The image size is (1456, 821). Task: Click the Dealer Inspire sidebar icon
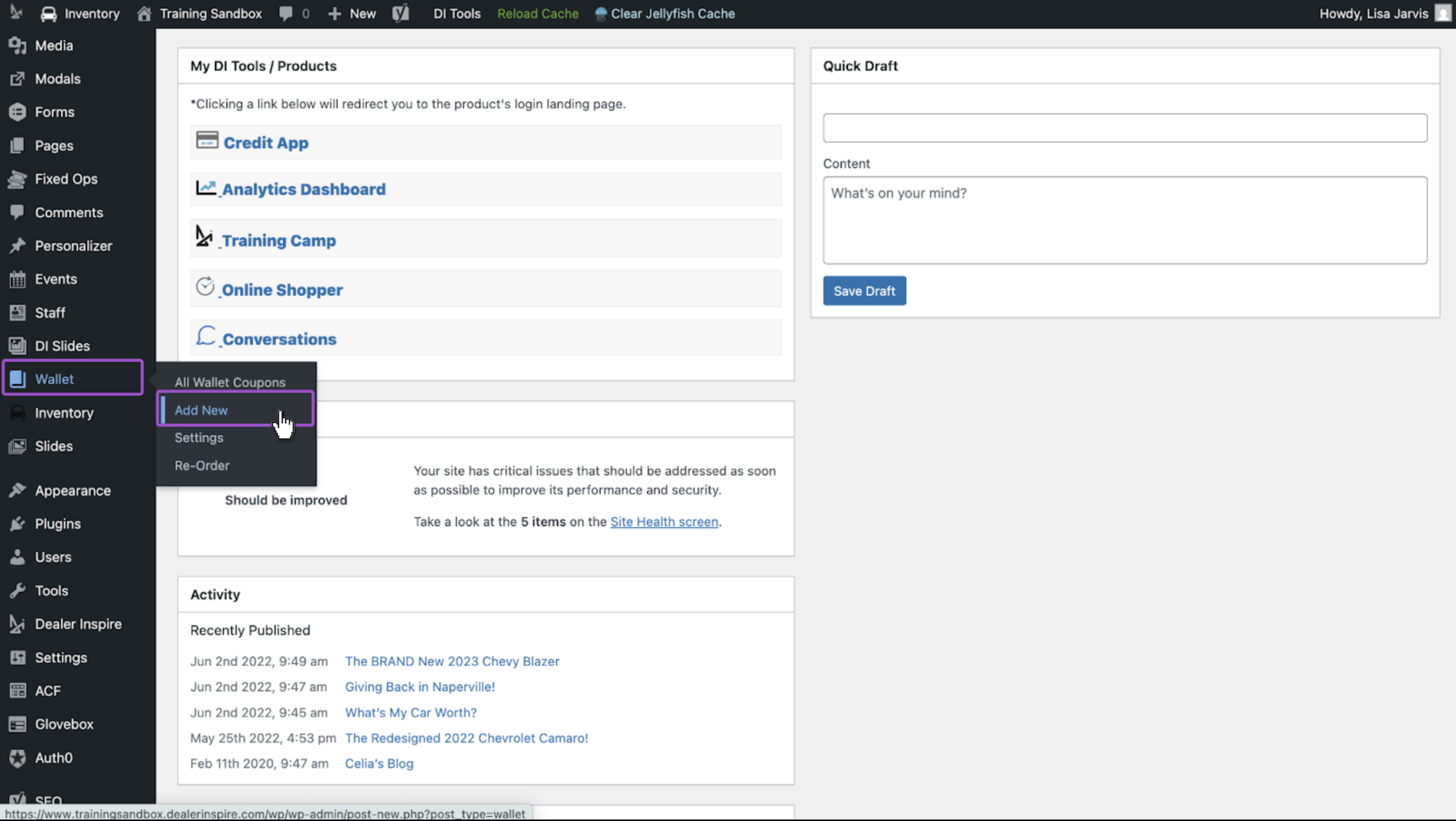coord(18,624)
